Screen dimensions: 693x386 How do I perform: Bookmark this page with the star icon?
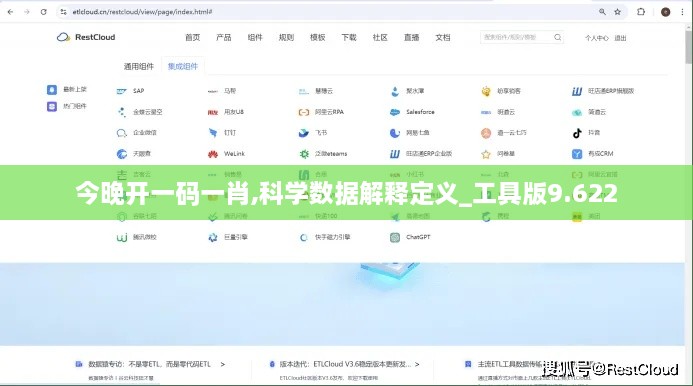tap(617, 12)
